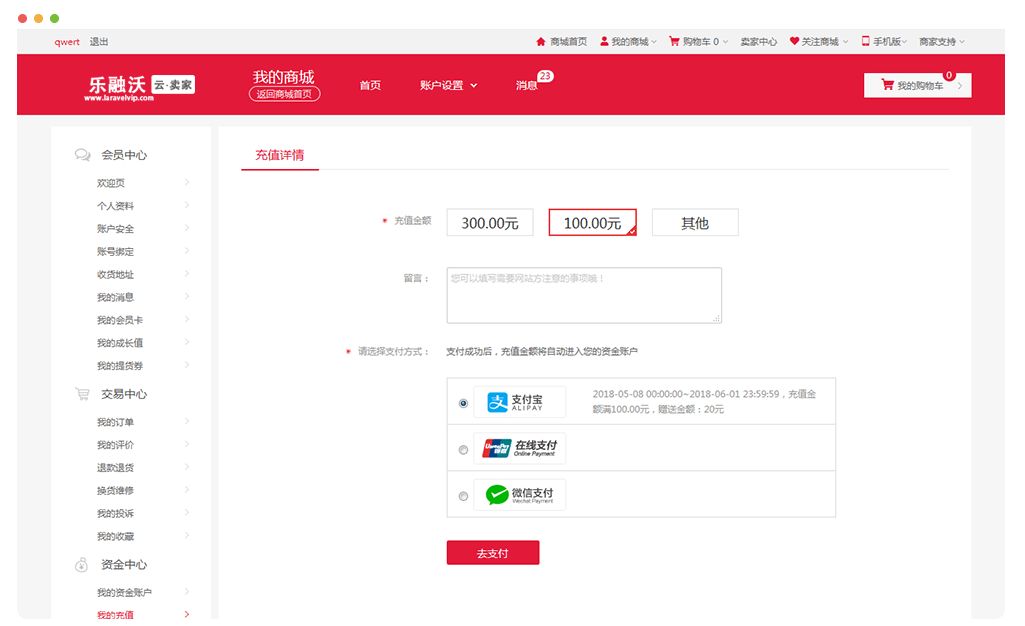Screen dimensions: 1025x626
Task: Choose the 100.00元 recharge amount
Action: (592, 223)
